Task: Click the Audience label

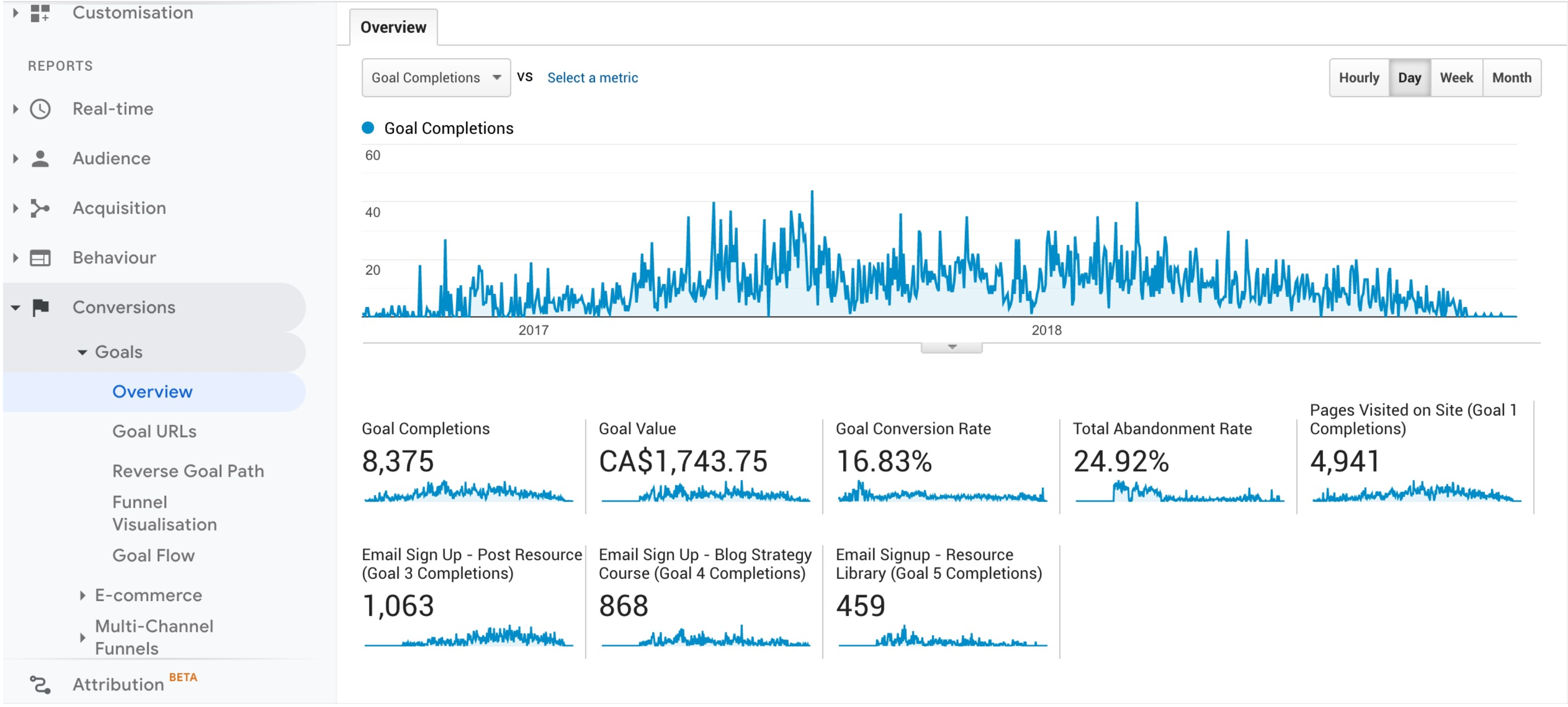Action: (111, 158)
